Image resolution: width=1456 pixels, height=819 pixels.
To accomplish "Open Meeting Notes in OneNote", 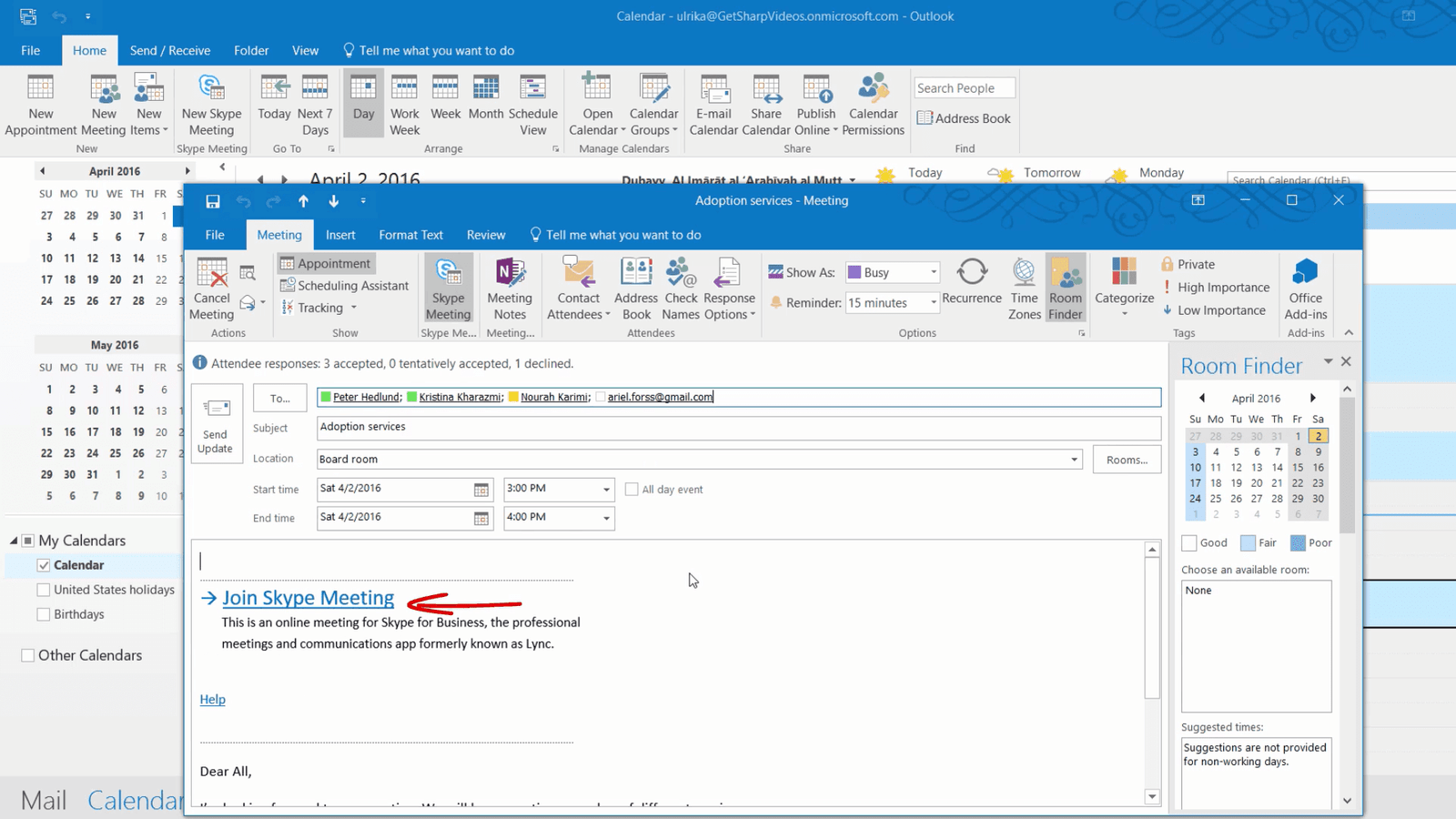I will 510,288.
